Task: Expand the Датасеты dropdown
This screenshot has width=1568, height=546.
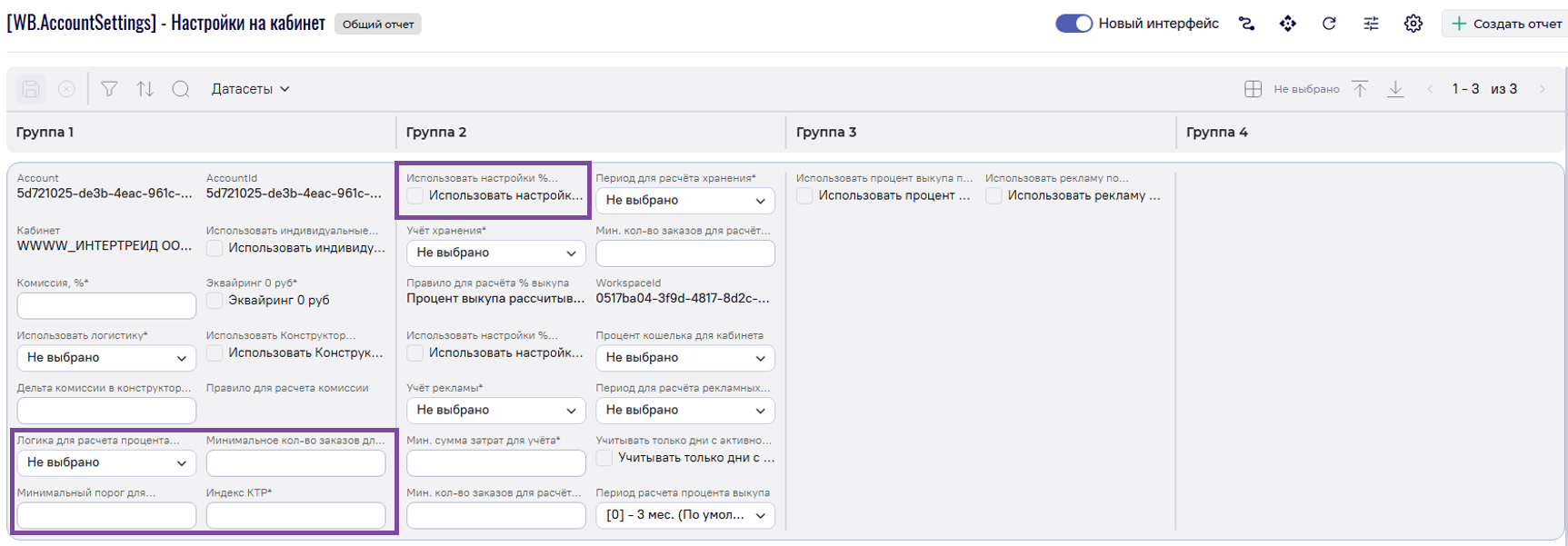Action: pos(250,89)
